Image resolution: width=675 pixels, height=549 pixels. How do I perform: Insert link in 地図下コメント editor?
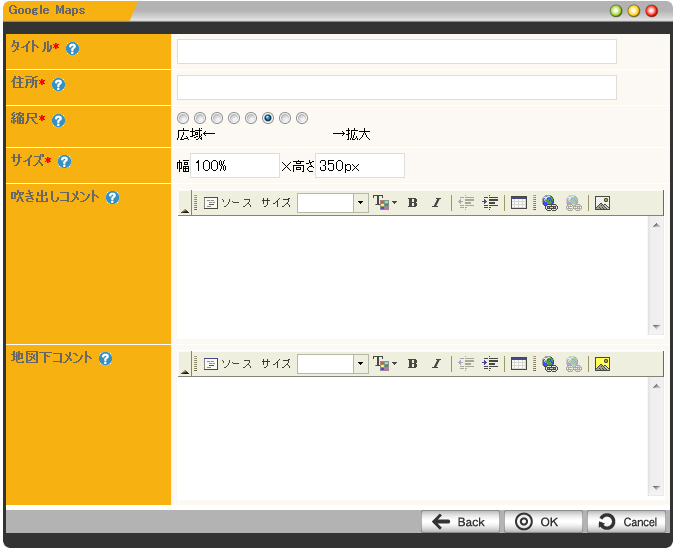coord(550,364)
